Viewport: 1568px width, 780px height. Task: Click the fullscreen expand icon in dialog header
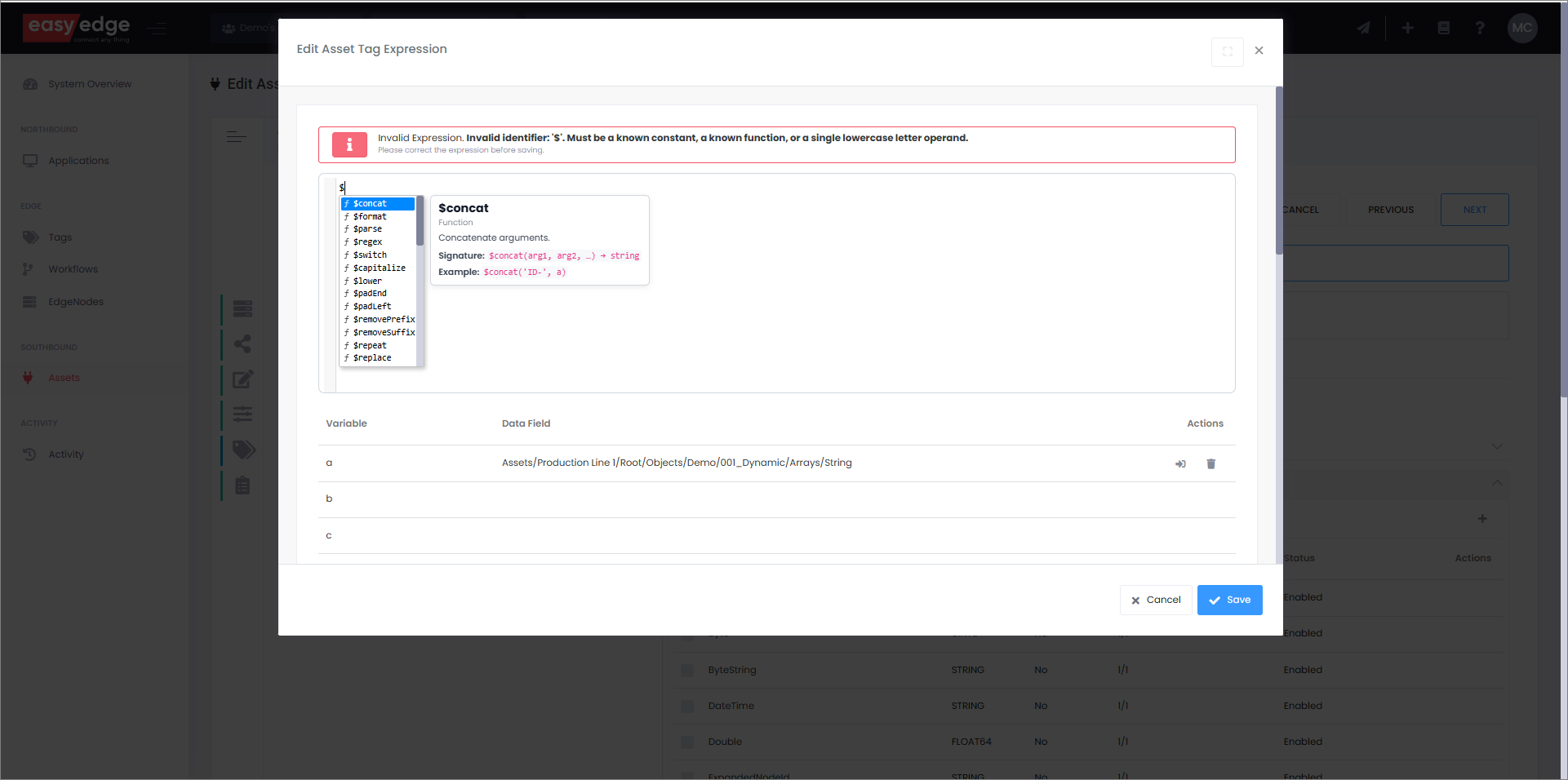[x=1227, y=51]
